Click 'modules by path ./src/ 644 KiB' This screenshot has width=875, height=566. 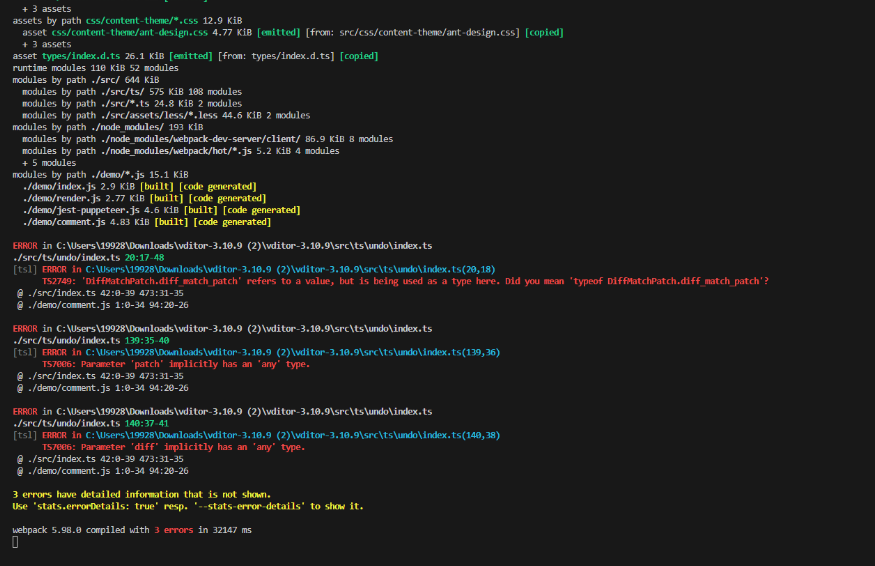[86, 80]
